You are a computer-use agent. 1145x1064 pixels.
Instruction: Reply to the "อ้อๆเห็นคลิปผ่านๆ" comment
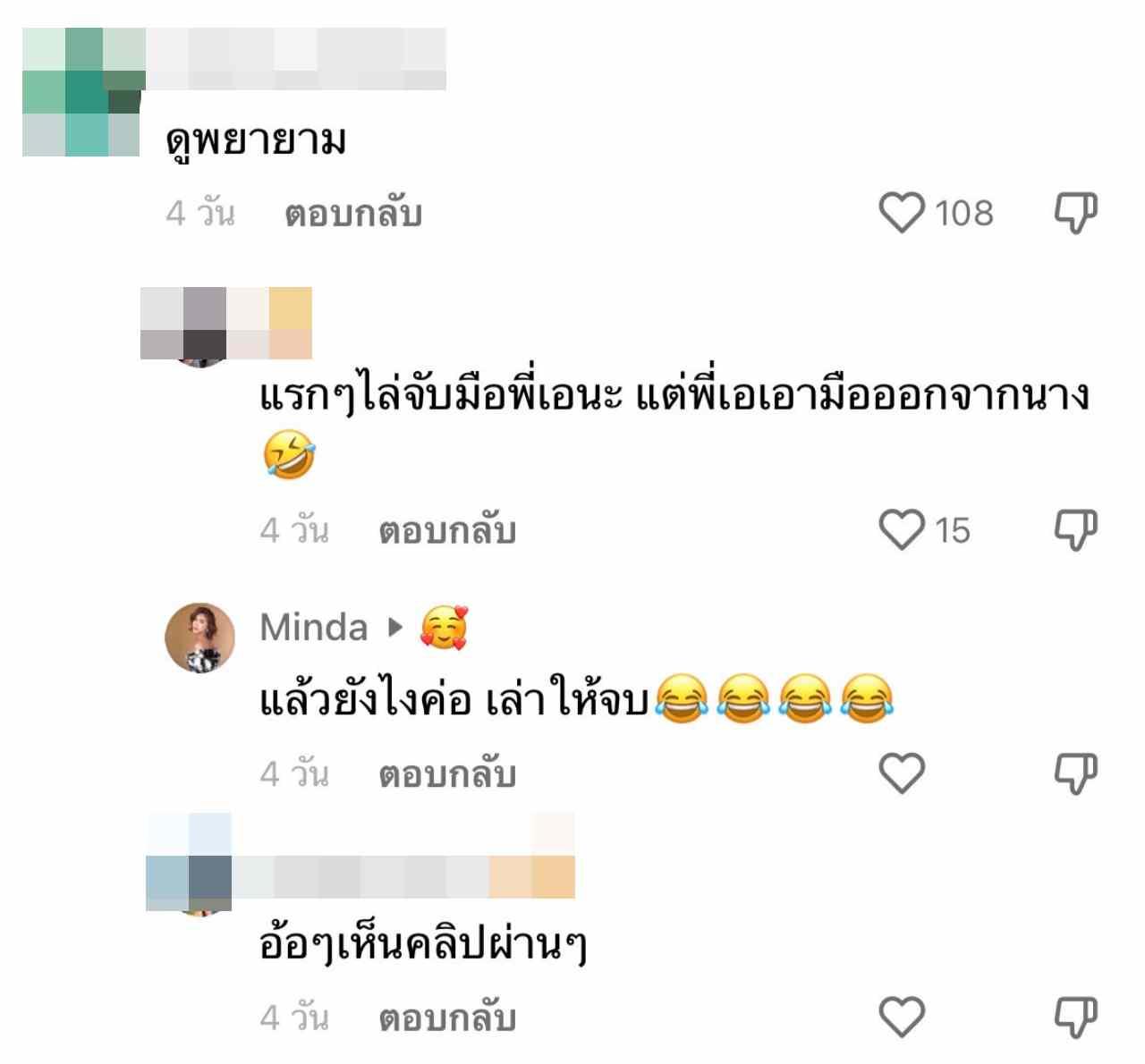[x=447, y=1018]
